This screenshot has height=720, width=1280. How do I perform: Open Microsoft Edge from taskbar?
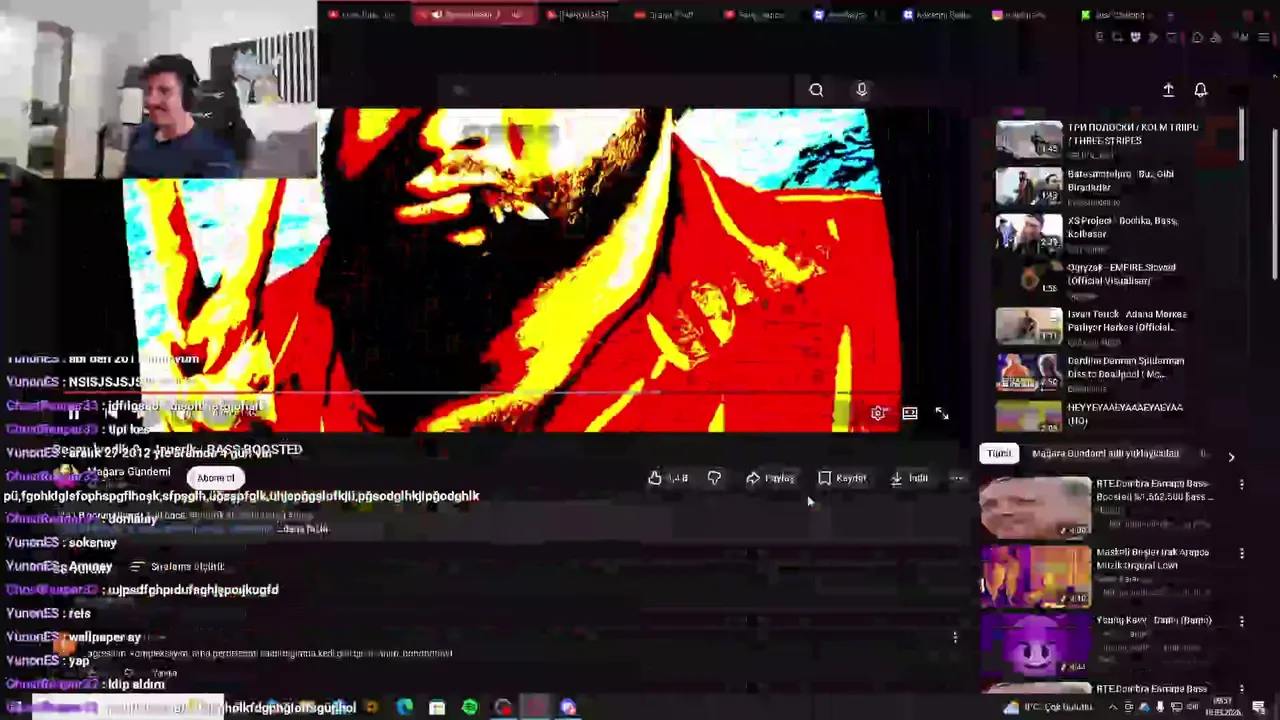pos(404,708)
